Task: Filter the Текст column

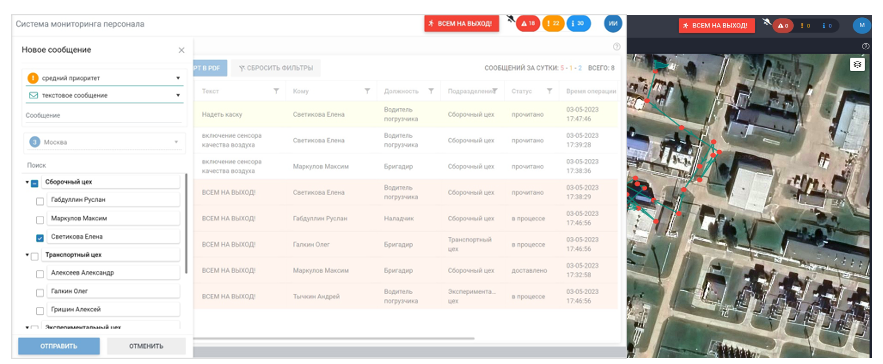Action: point(276,91)
